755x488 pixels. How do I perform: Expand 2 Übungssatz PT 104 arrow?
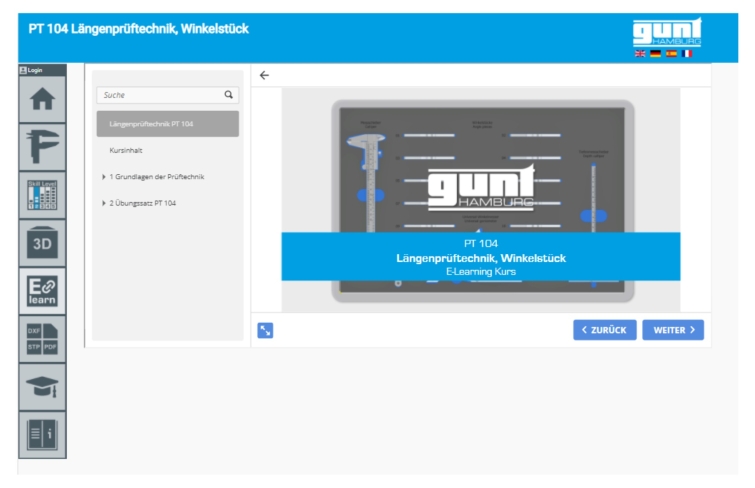tap(104, 203)
